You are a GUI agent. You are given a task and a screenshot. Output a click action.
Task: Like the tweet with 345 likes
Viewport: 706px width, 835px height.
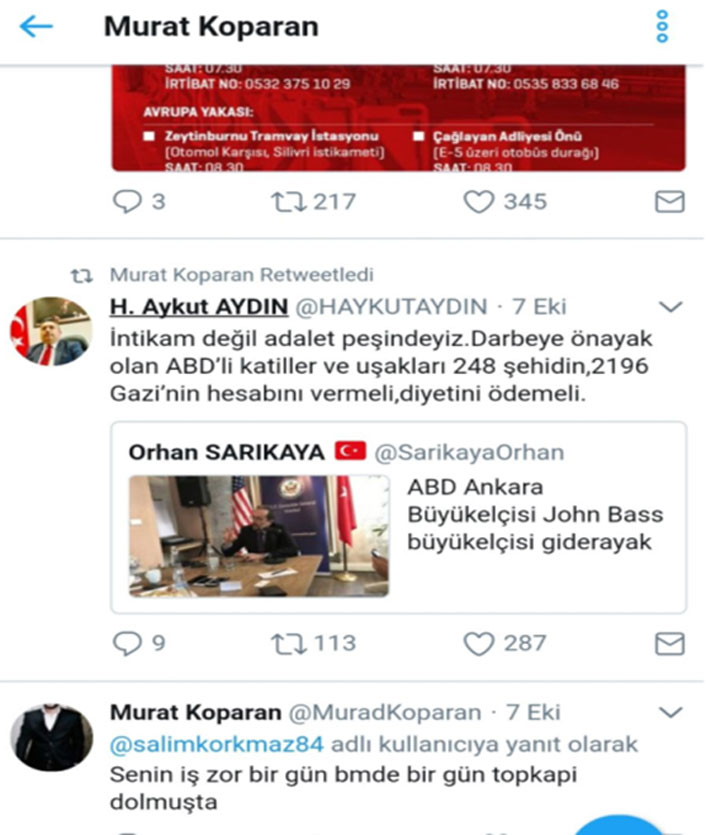tap(479, 202)
